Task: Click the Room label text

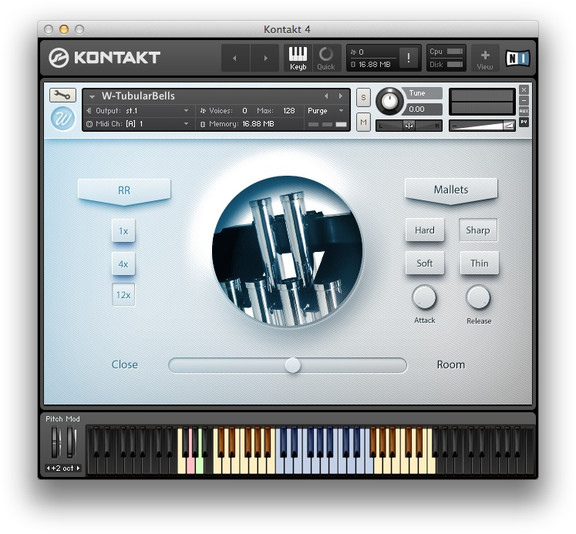Action: coord(451,365)
